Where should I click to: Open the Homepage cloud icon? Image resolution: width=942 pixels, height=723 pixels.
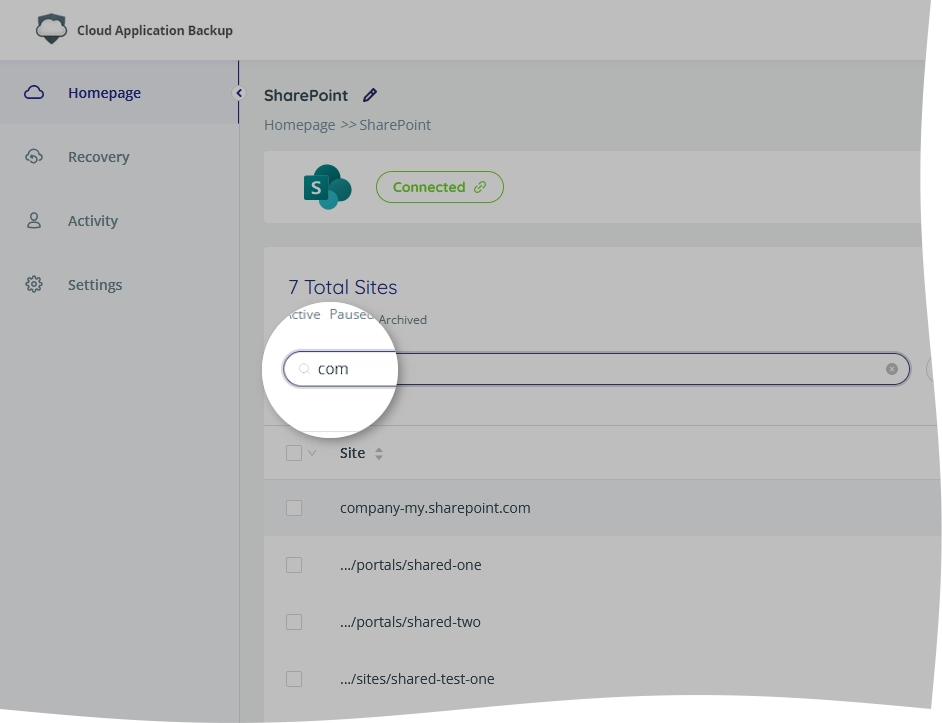(34, 93)
